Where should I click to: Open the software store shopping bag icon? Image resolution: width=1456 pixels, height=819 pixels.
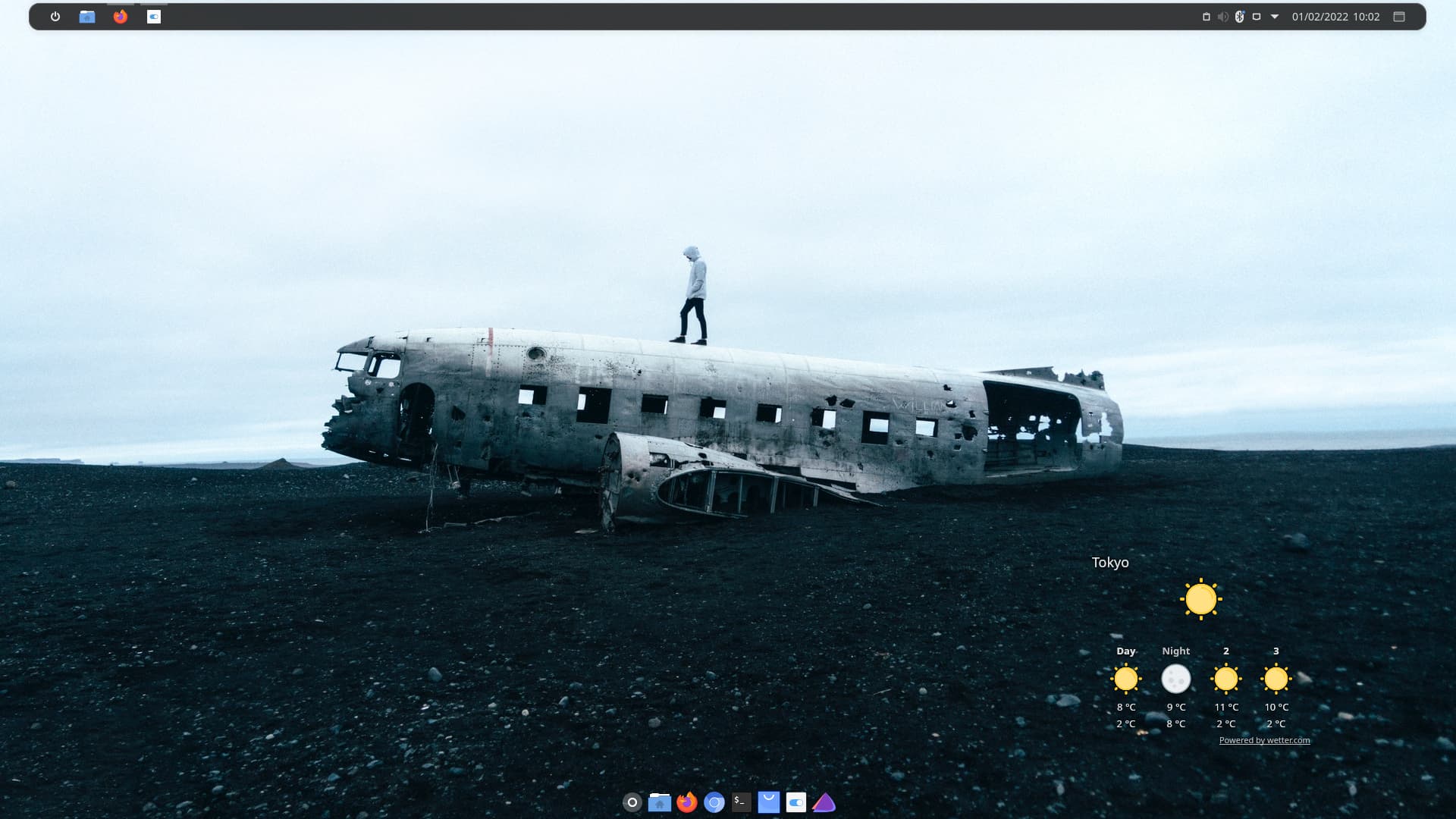pyautogui.click(x=768, y=802)
